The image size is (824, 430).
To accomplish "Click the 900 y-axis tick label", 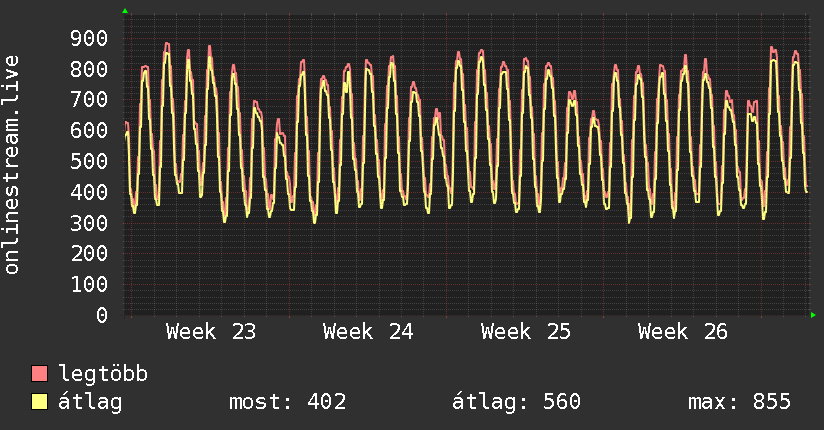I will (89, 38).
